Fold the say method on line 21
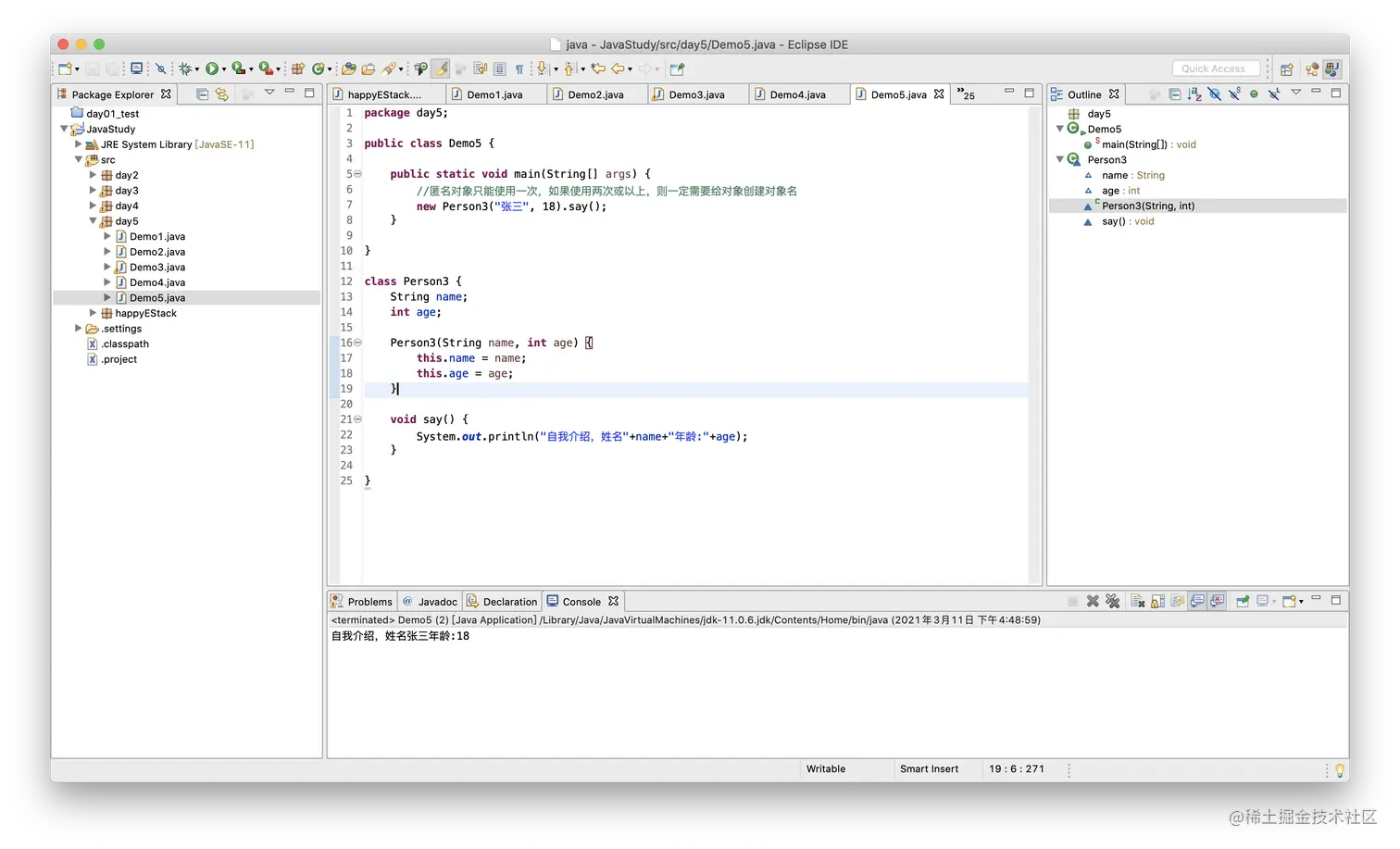1400x849 pixels. click(x=357, y=419)
